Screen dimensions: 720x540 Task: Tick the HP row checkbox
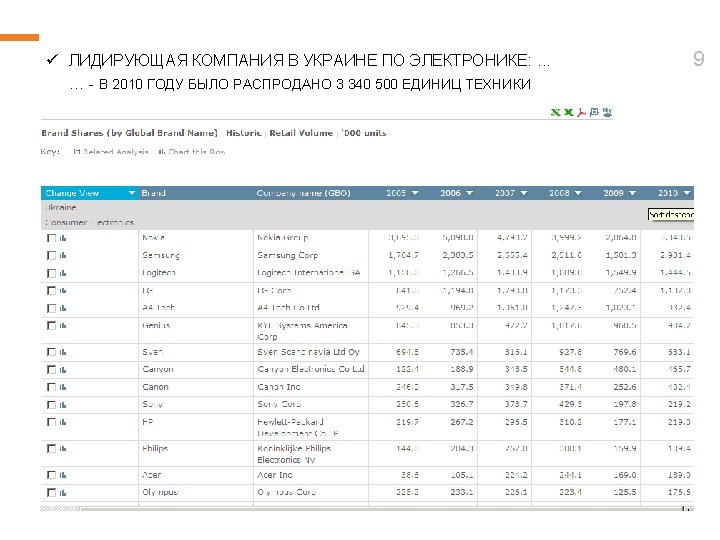[51, 422]
